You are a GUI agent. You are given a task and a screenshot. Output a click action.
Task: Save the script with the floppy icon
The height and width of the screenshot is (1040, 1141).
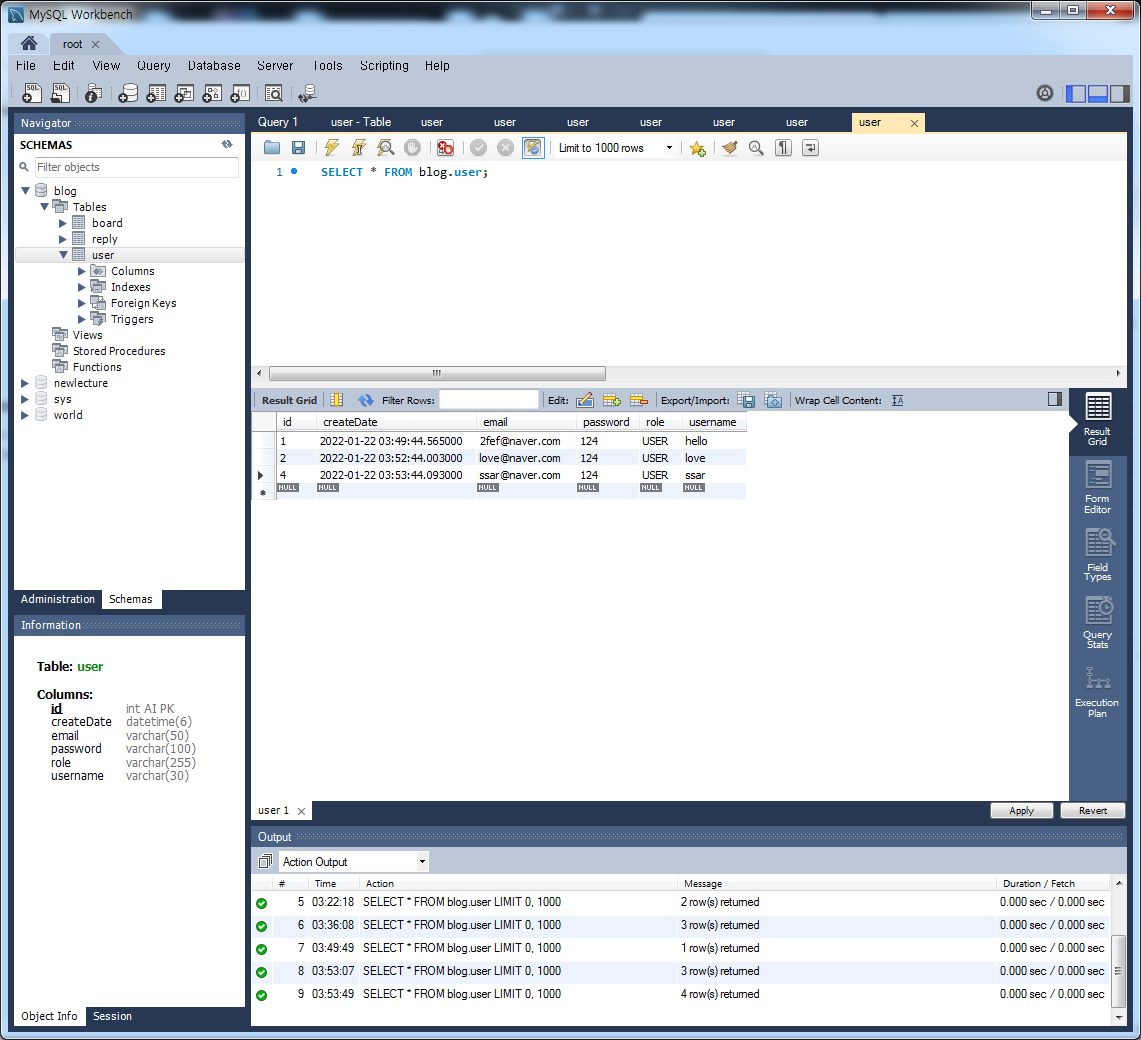tap(298, 148)
